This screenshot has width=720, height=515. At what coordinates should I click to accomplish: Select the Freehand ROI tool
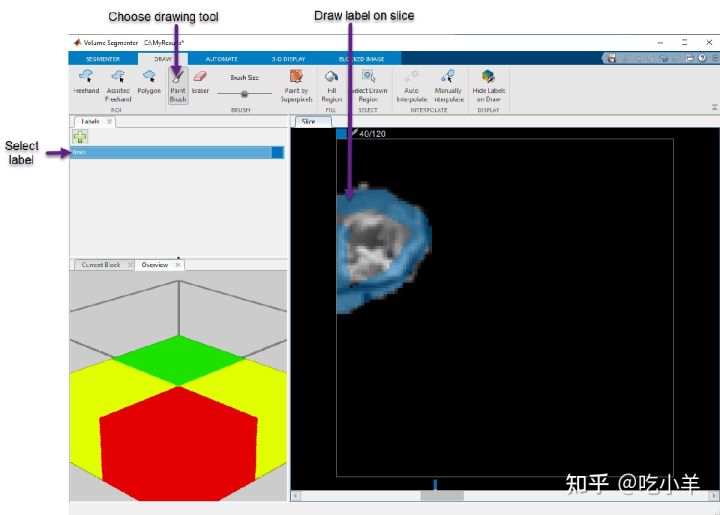click(86, 81)
